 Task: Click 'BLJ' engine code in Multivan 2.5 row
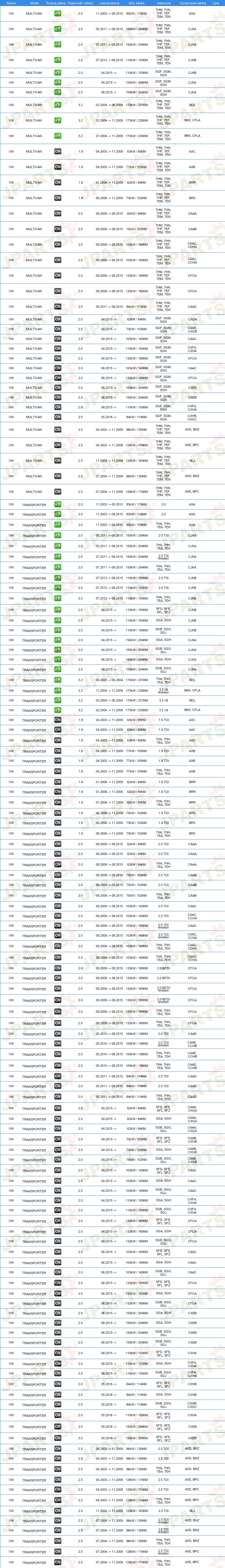tap(192, 461)
